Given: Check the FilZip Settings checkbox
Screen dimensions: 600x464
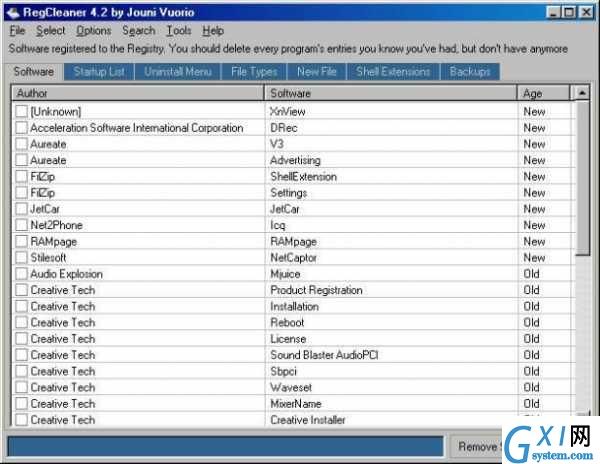Looking at the screenshot, I should tap(21, 192).
